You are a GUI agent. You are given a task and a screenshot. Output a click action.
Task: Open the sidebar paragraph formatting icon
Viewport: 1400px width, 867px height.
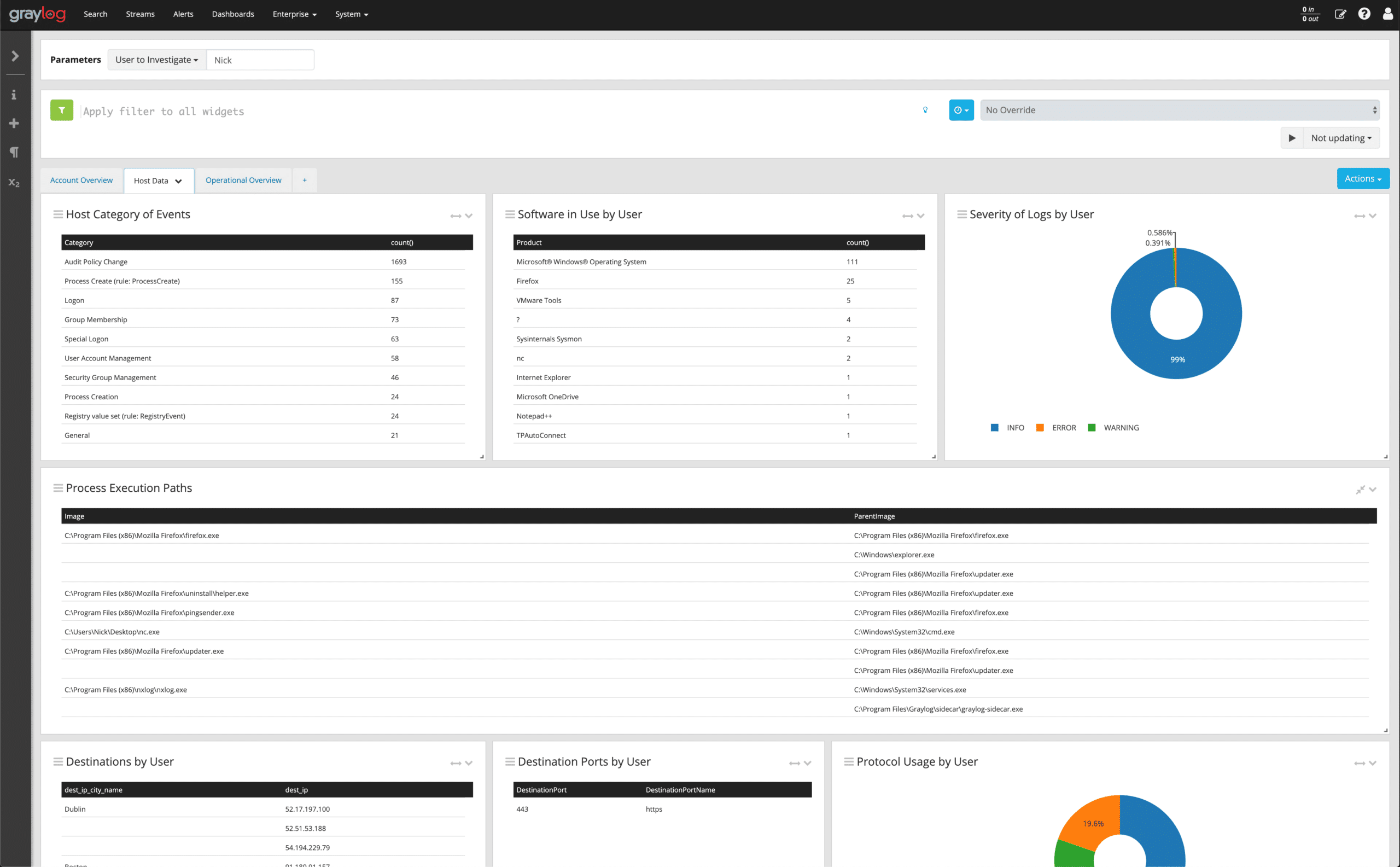14,152
